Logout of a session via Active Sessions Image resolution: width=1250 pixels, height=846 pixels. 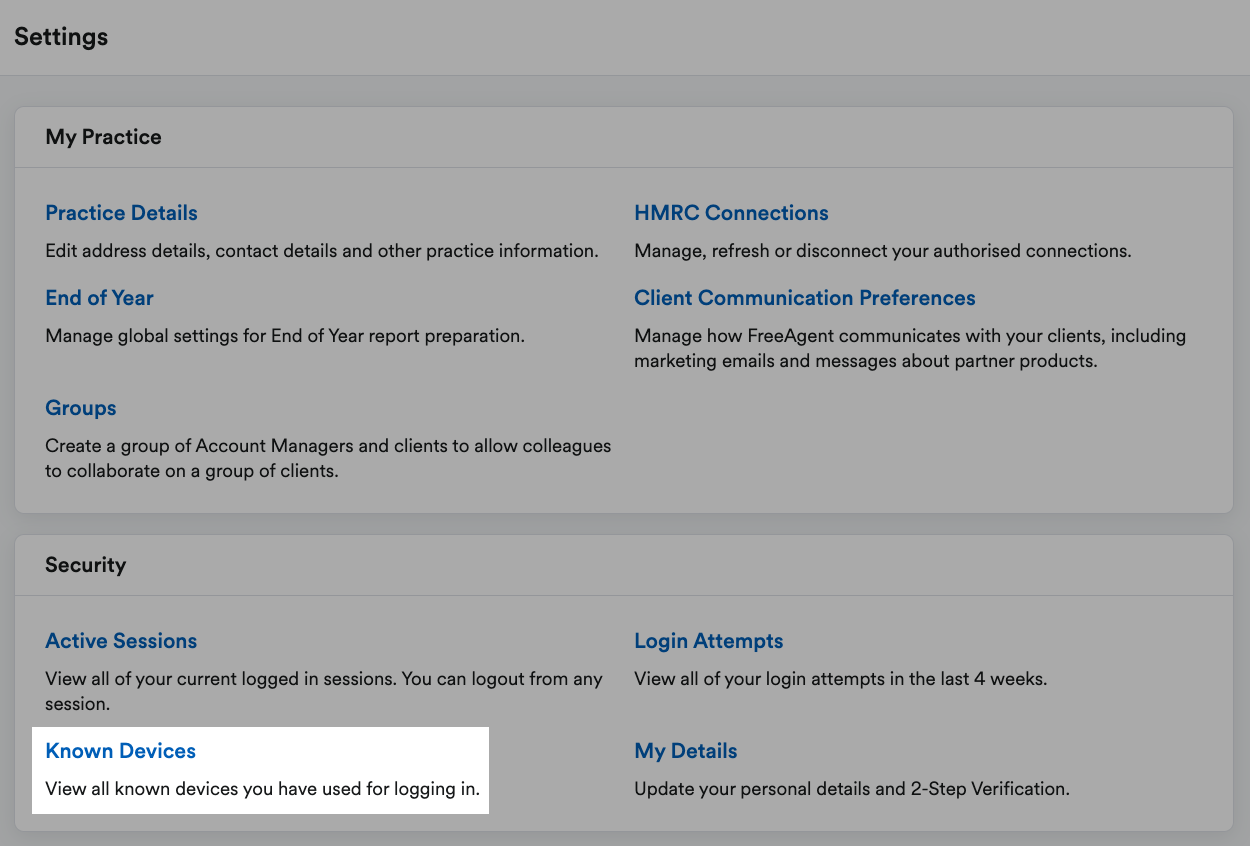point(120,640)
